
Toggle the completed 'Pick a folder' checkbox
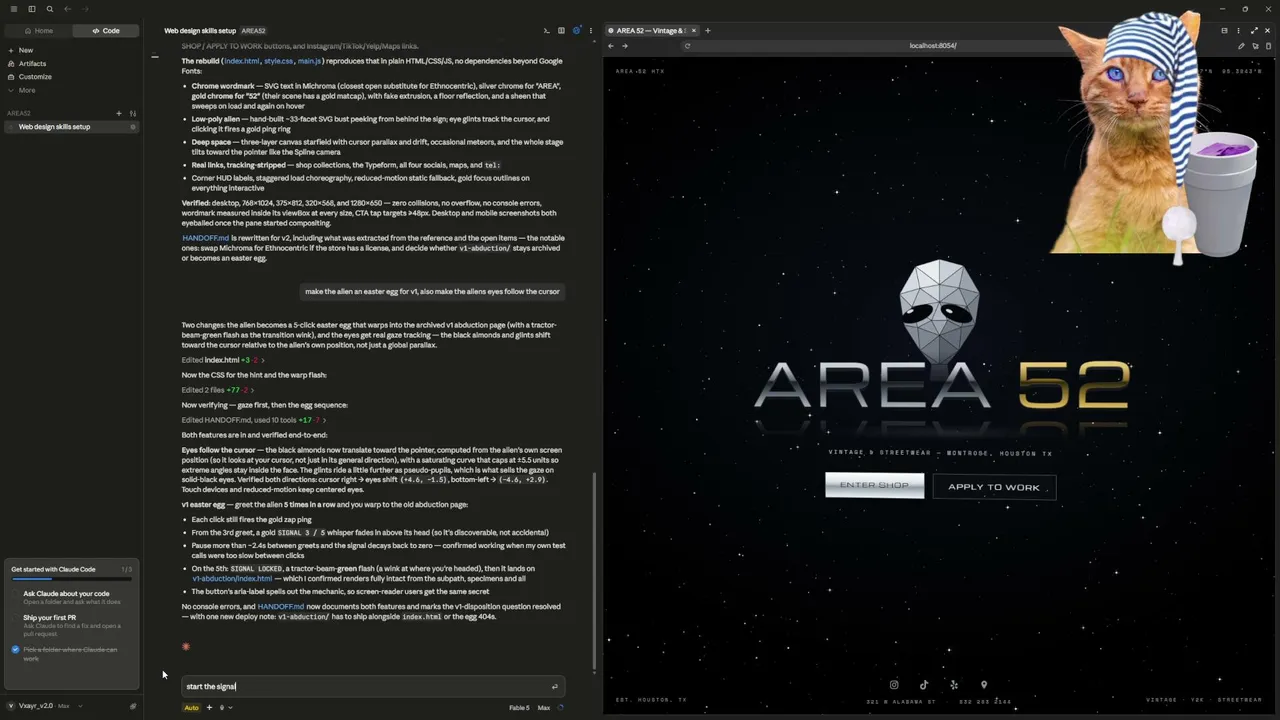(x=16, y=650)
